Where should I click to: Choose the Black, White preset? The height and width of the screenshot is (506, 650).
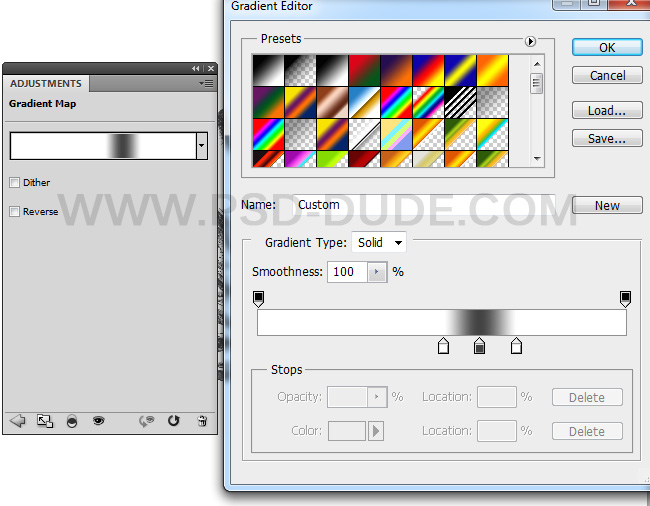point(332,70)
